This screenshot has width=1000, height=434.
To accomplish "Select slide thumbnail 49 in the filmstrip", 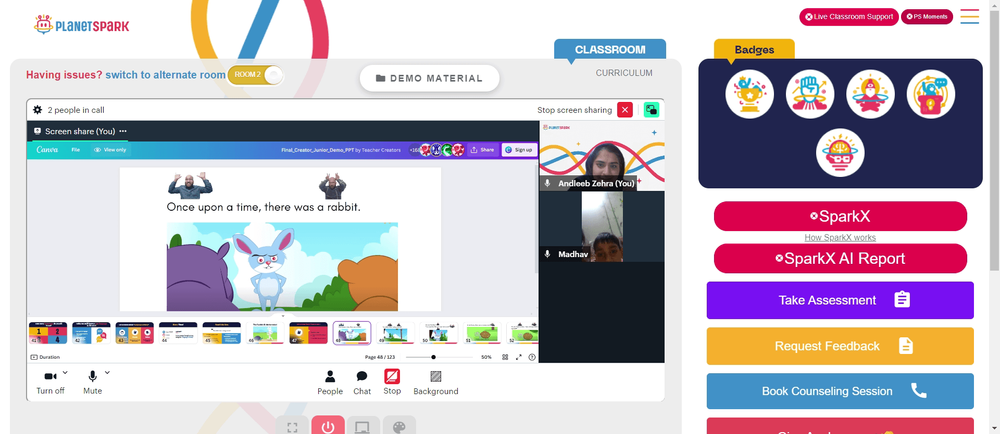I will 395,333.
